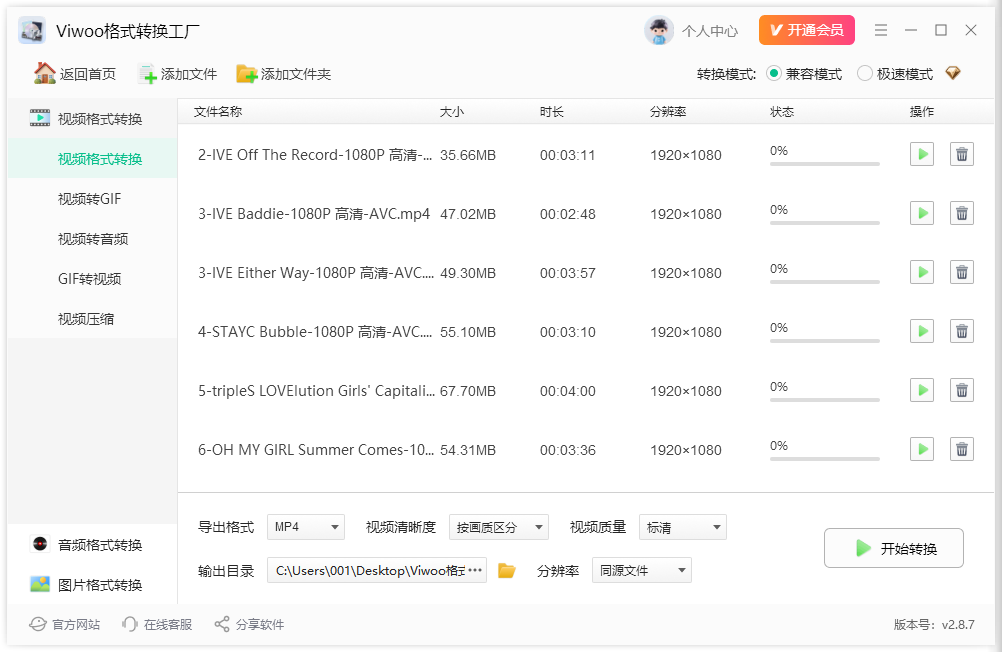Click the 添加文件 add-file icon
1002x652 pixels.
[x=147, y=73]
